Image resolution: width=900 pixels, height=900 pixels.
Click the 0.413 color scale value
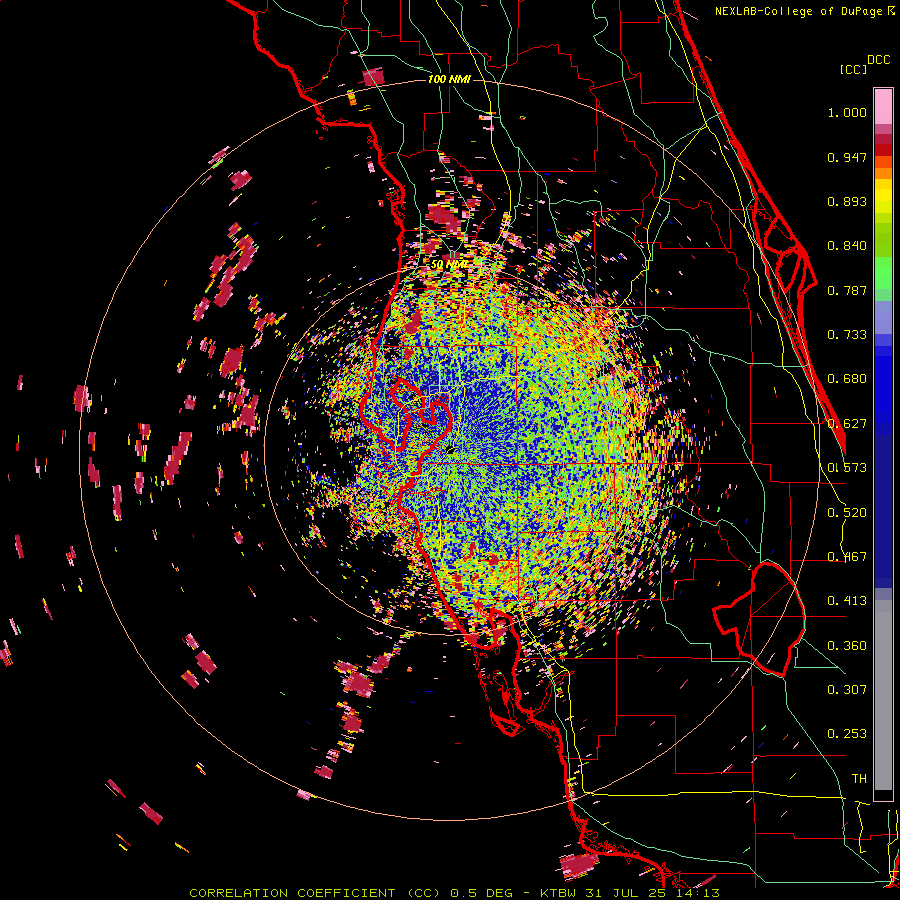847,601
